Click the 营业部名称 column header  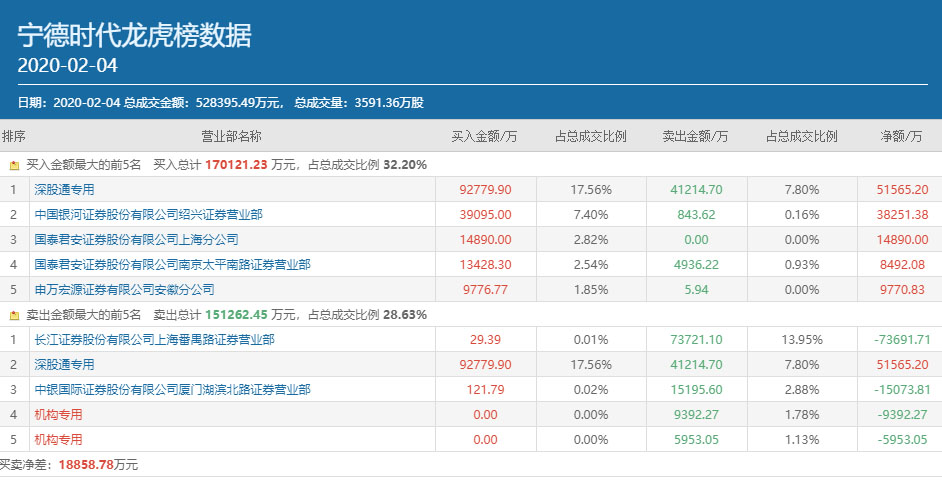pos(232,136)
